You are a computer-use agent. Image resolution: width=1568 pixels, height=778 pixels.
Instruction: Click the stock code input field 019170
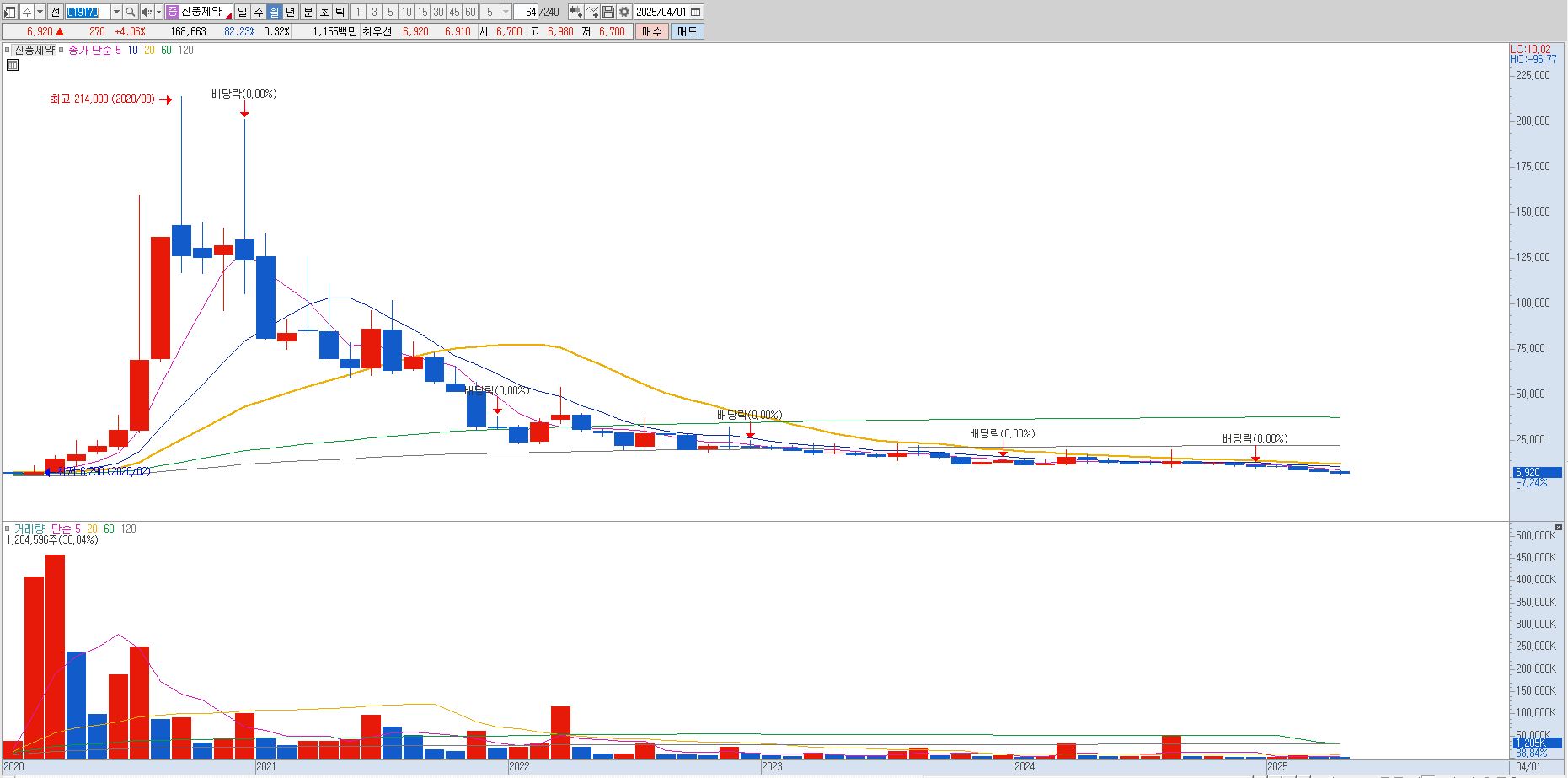88,12
